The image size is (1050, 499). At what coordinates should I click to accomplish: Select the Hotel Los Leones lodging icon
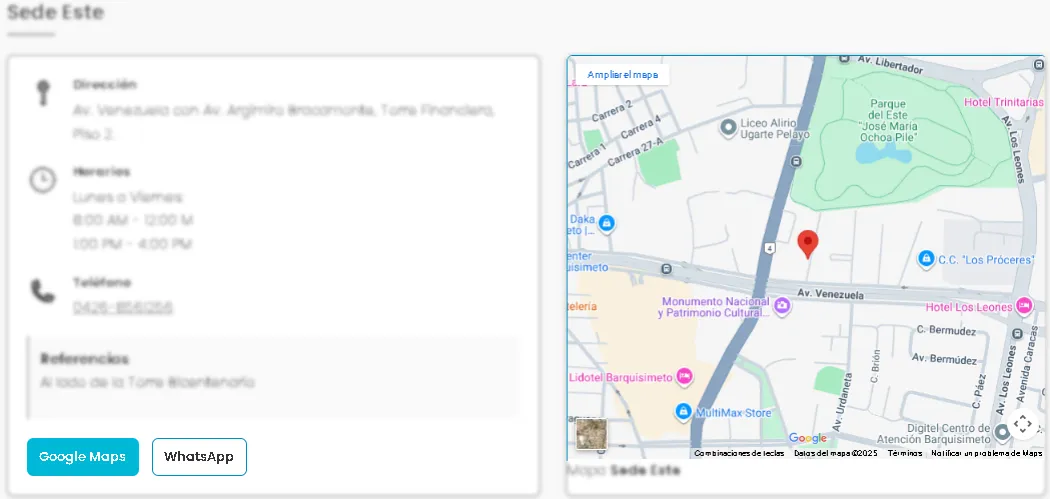(1024, 307)
